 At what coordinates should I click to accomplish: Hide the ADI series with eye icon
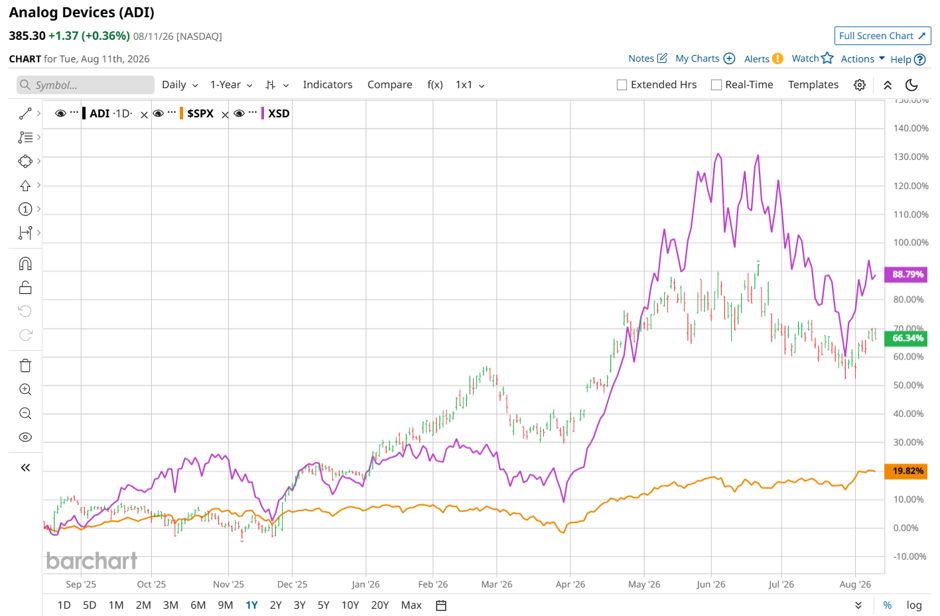click(x=60, y=113)
